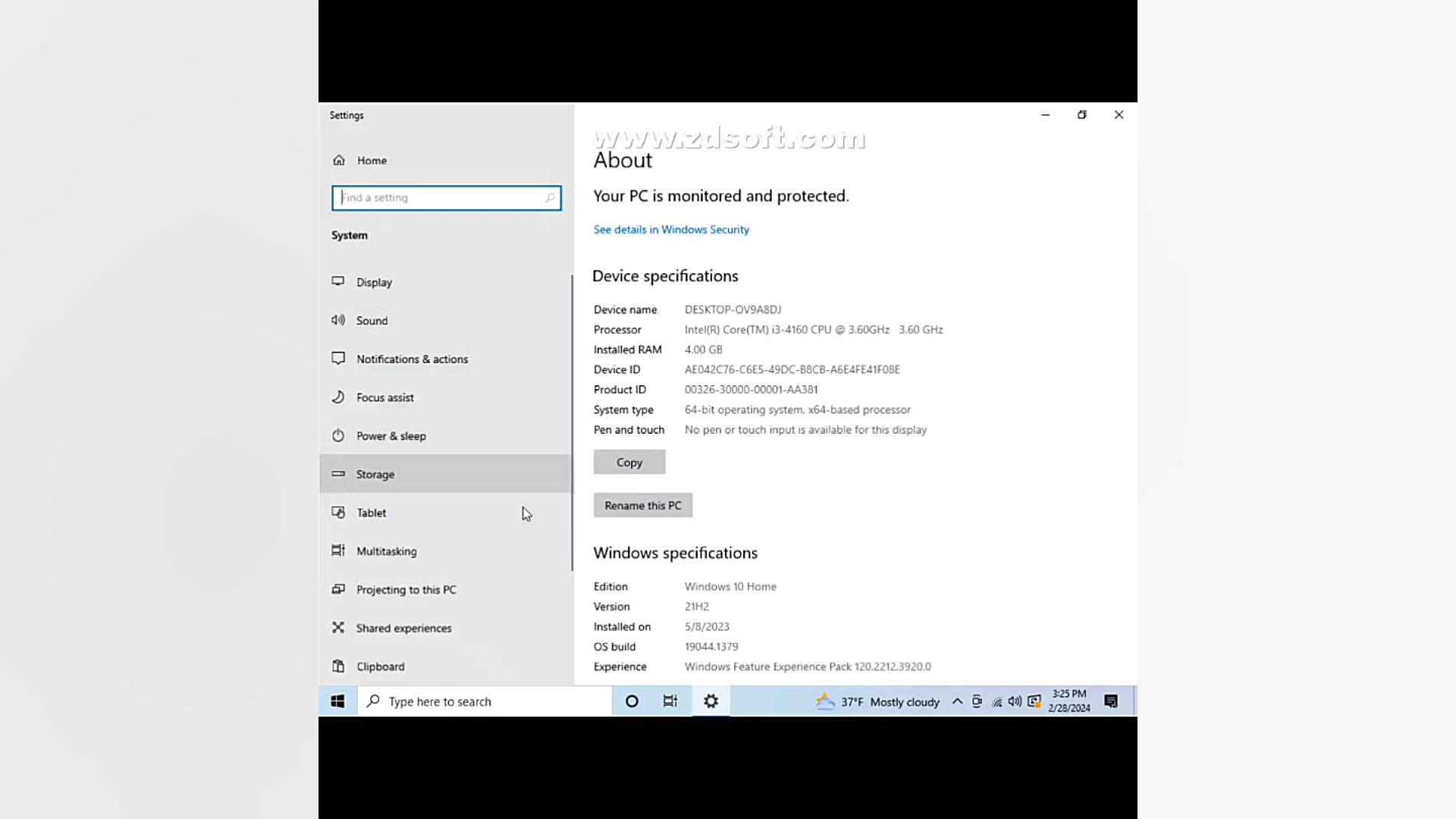
Task: Open the Action Center notification icon
Action: click(x=1111, y=701)
